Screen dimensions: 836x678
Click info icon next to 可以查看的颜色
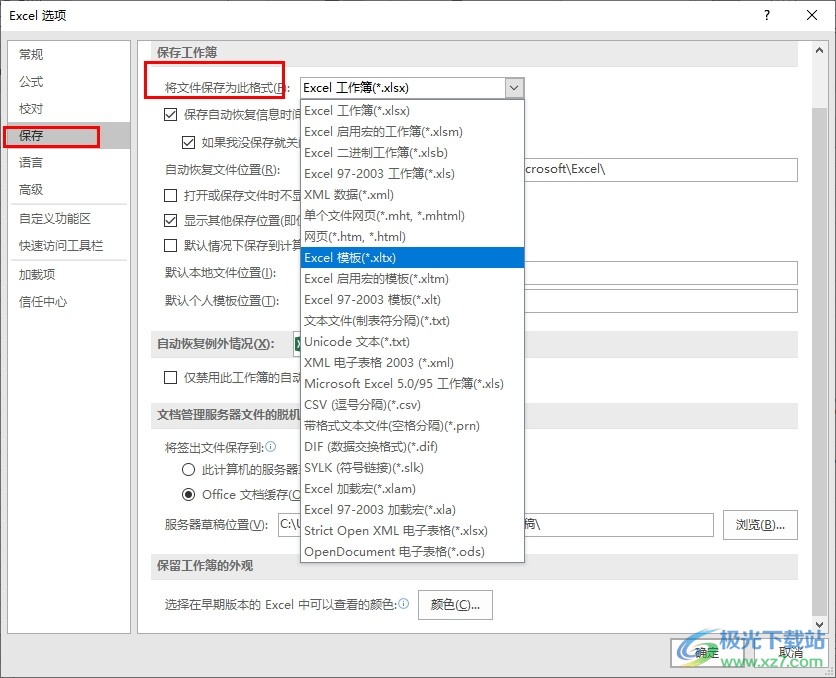[404, 603]
